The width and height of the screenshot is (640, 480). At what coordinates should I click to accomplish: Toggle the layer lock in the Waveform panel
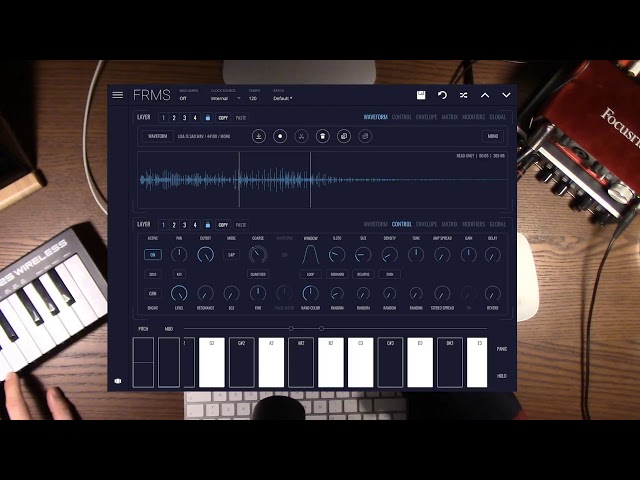coord(208,118)
